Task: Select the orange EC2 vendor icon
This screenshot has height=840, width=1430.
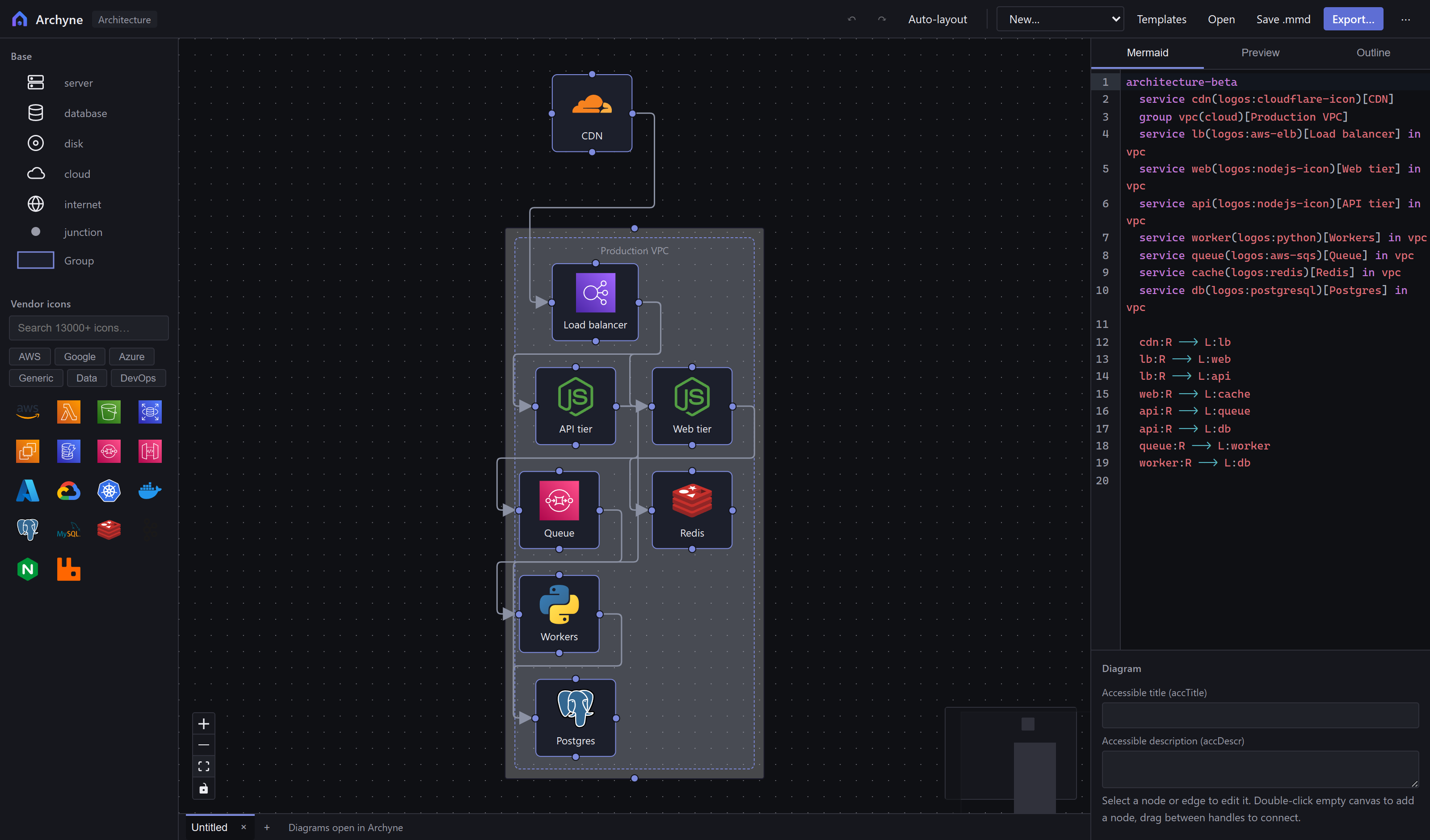Action: tap(28, 451)
